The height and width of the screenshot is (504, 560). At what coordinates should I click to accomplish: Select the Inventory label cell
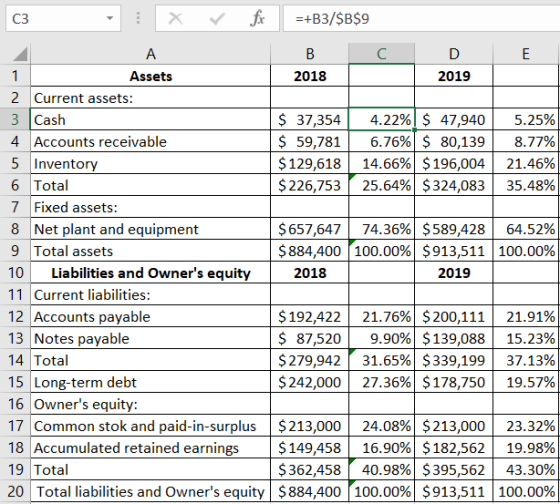[x=151, y=163]
